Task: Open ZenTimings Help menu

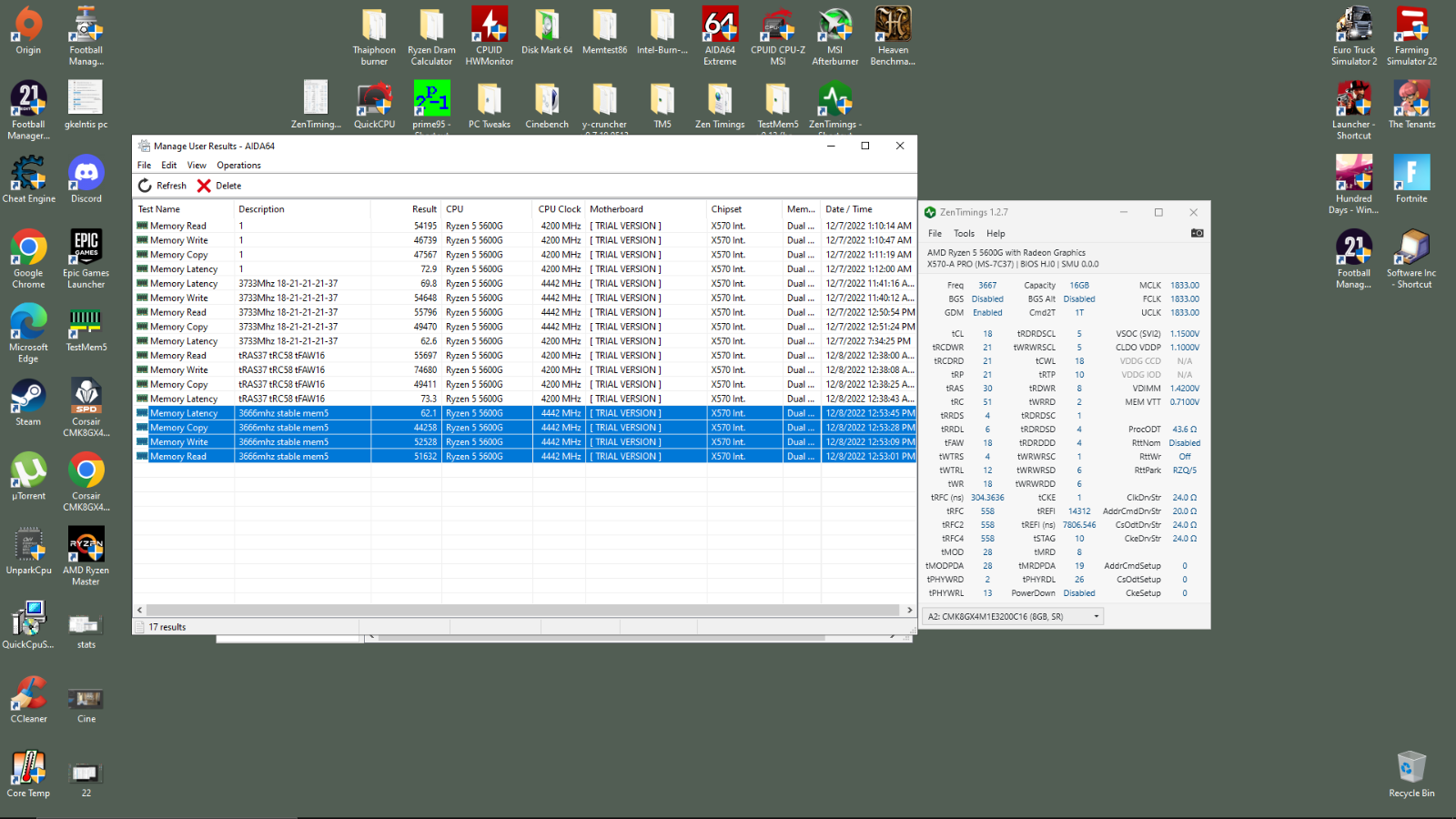Action: tap(996, 234)
